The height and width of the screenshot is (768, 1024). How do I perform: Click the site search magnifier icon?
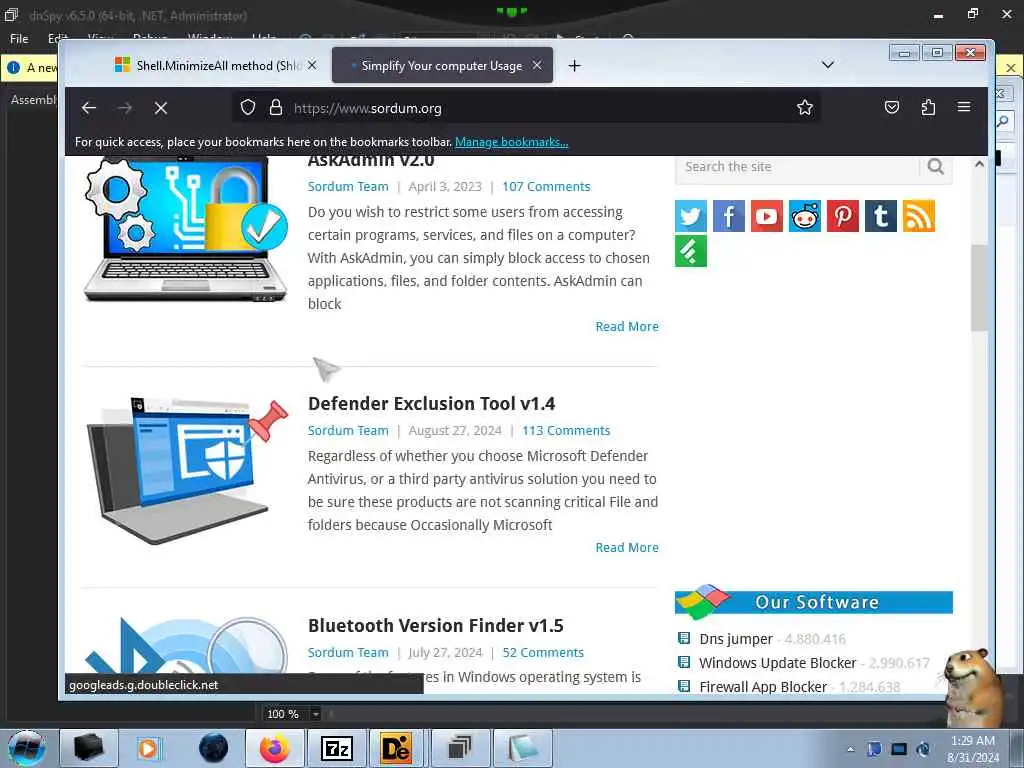coord(936,167)
